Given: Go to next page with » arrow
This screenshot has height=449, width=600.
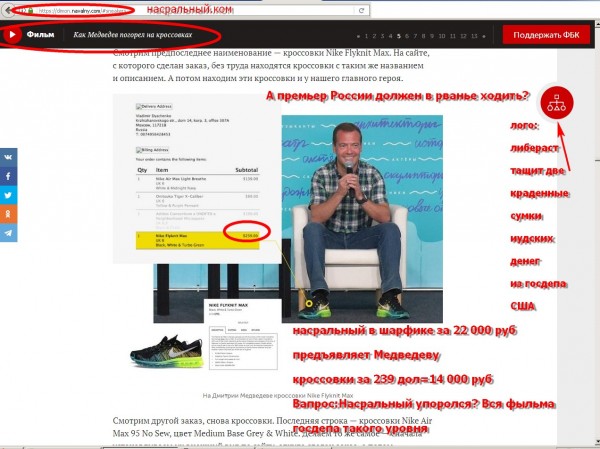Looking at the screenshot, I should point(484,36).
